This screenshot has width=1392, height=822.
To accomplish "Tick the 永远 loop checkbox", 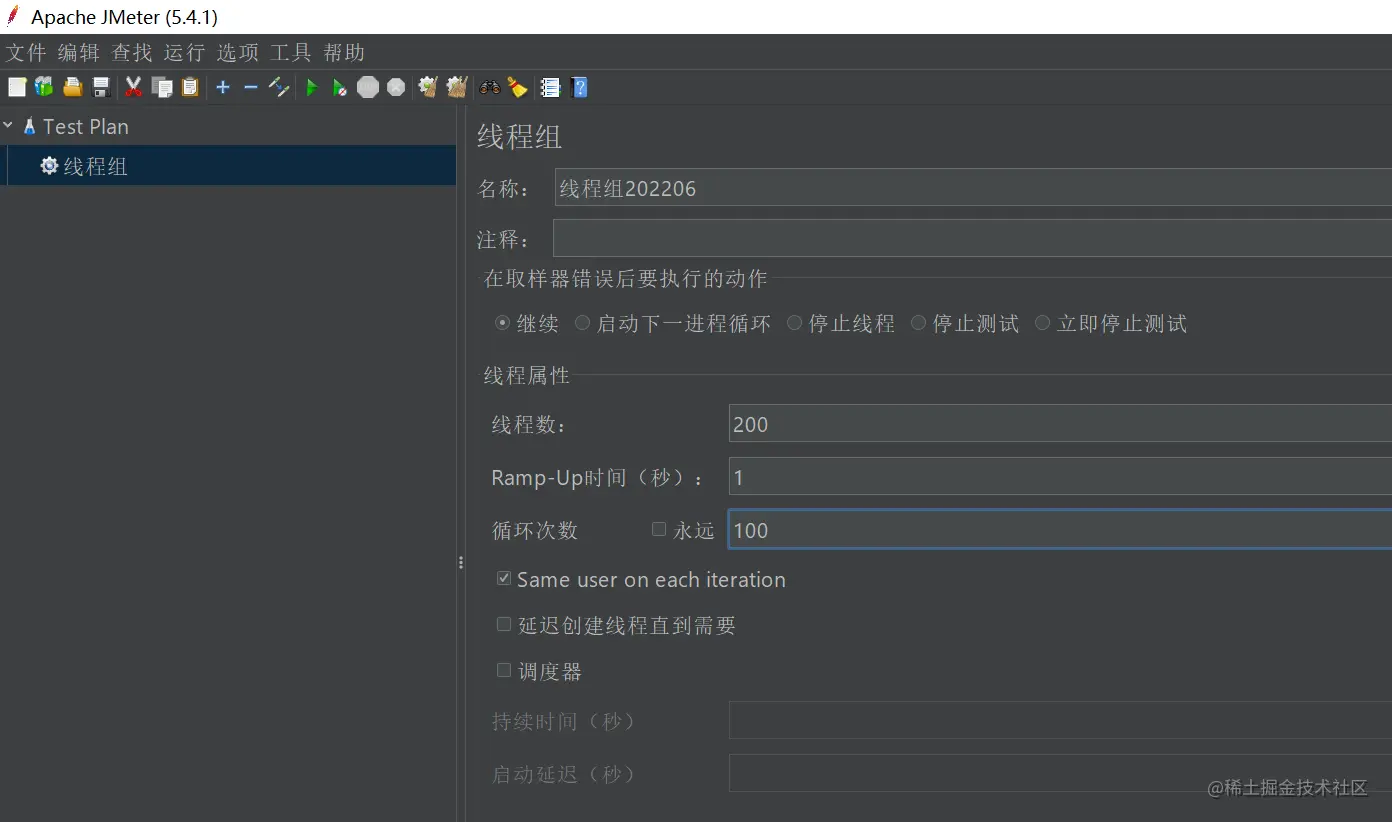I will (x=659, y=529).
